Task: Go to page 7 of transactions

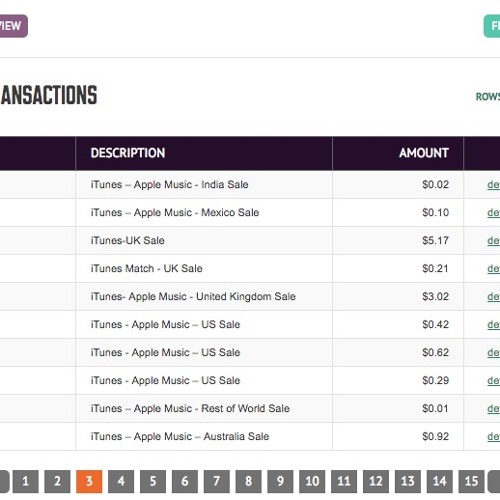Action: coord(217,481)
